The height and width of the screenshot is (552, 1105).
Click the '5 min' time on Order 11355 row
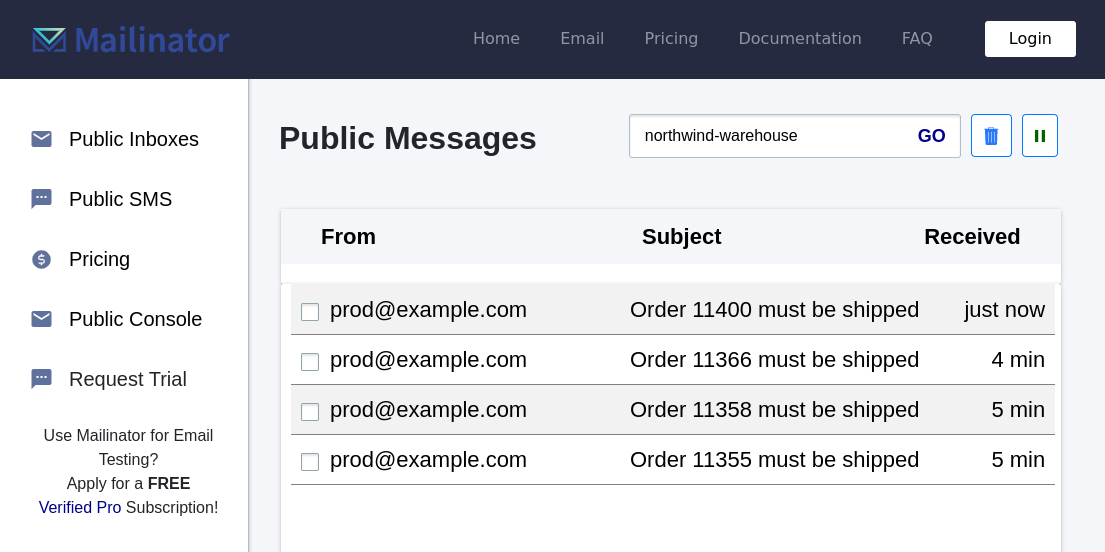coord(1018,460)
